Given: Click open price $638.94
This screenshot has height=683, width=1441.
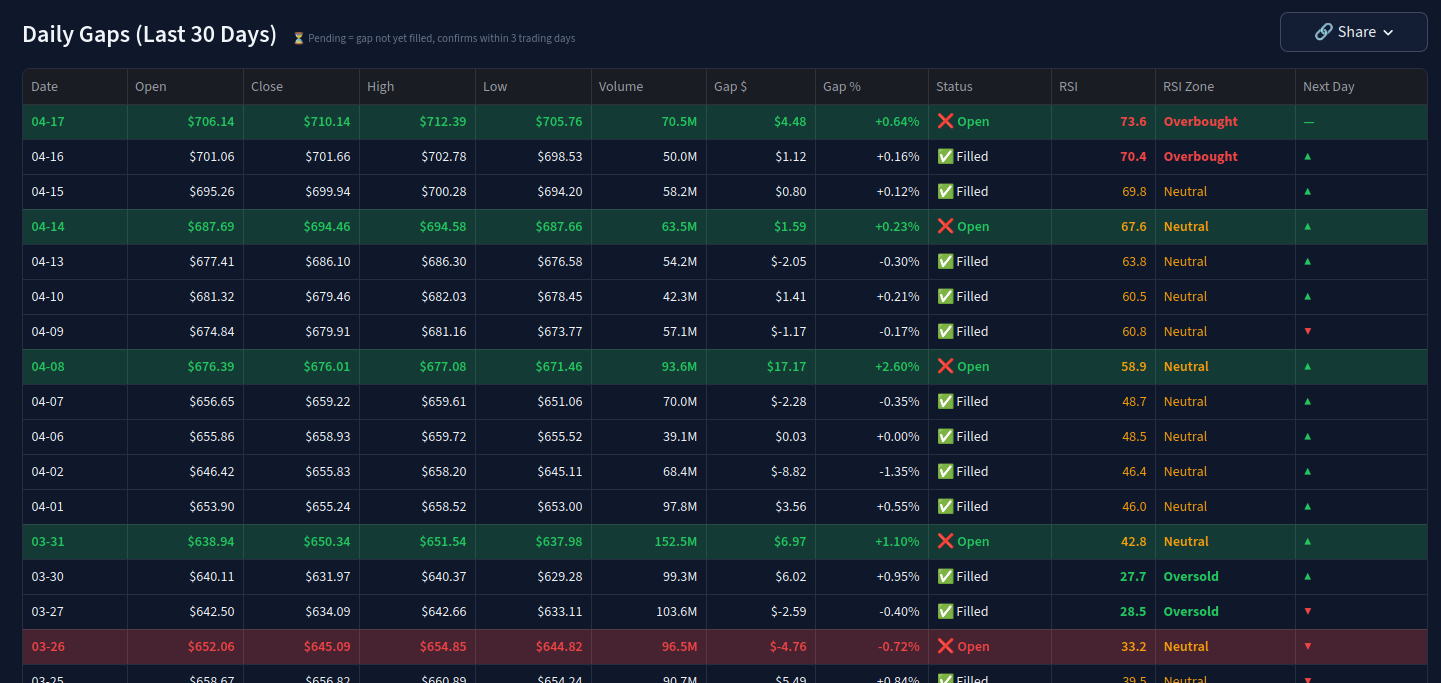Looking at the screenshot, I should [x=211, y=541].
